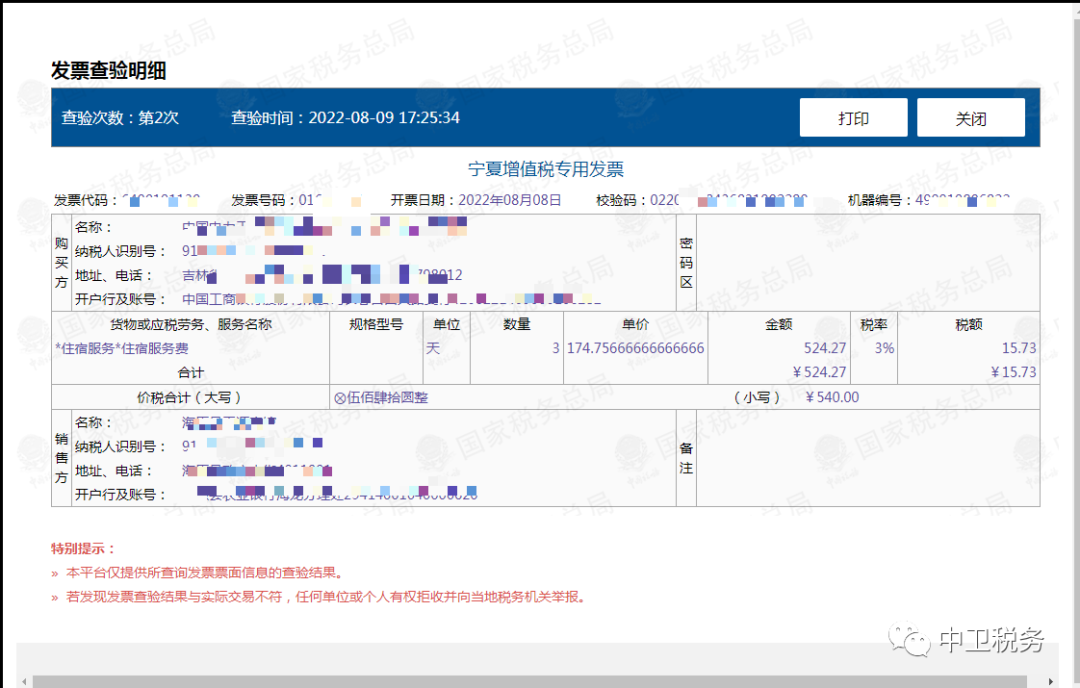Screen dimensions: 1080x688
Task: Click the buyer 纳税人识别号 label
Action: point(121,251)
